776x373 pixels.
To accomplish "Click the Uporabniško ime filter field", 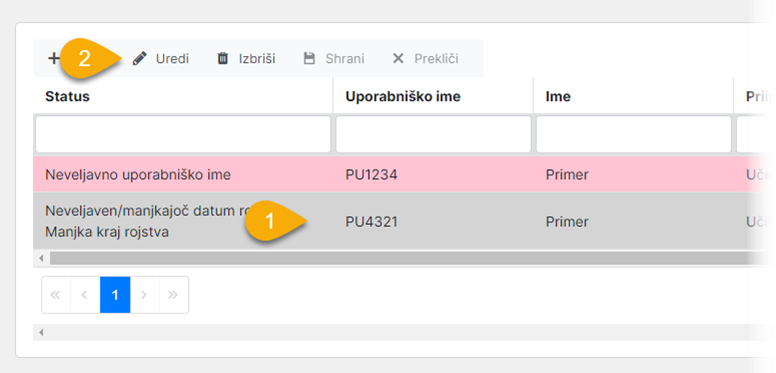I will tap(434, 135).
